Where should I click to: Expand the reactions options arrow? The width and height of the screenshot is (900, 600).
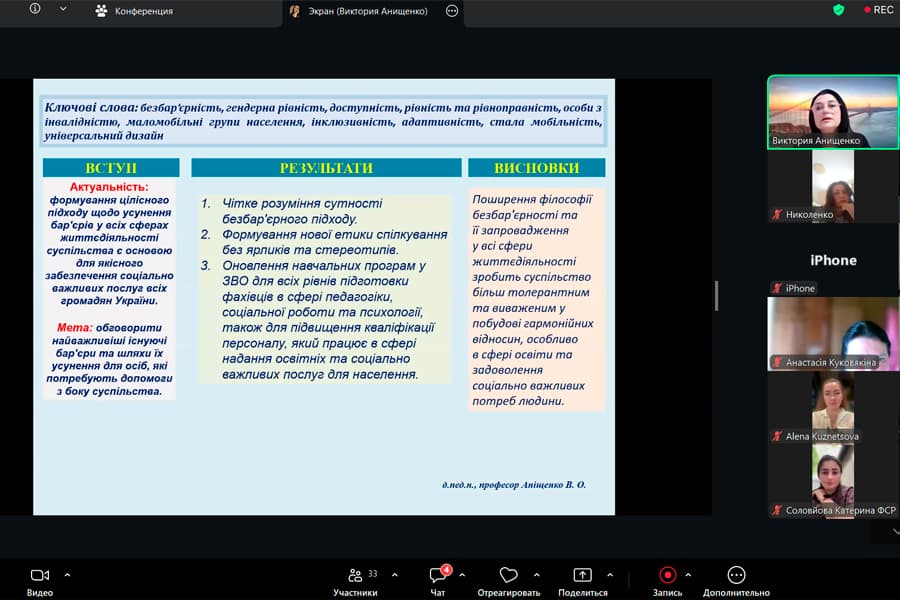(x=537, y=574)
